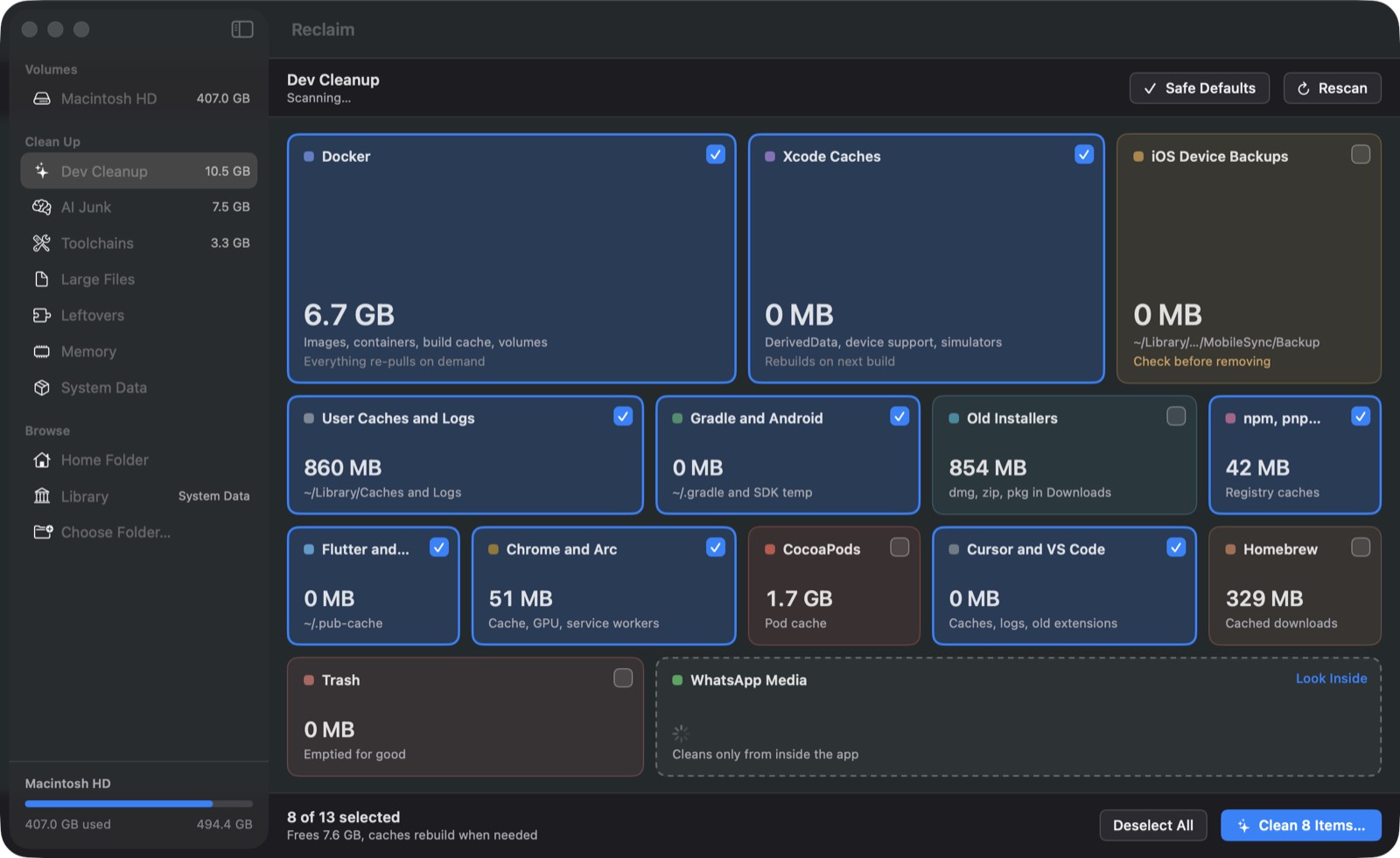Enable the Homebrew checkbox
1400x858 pixels.
(x=1361, y=547)
